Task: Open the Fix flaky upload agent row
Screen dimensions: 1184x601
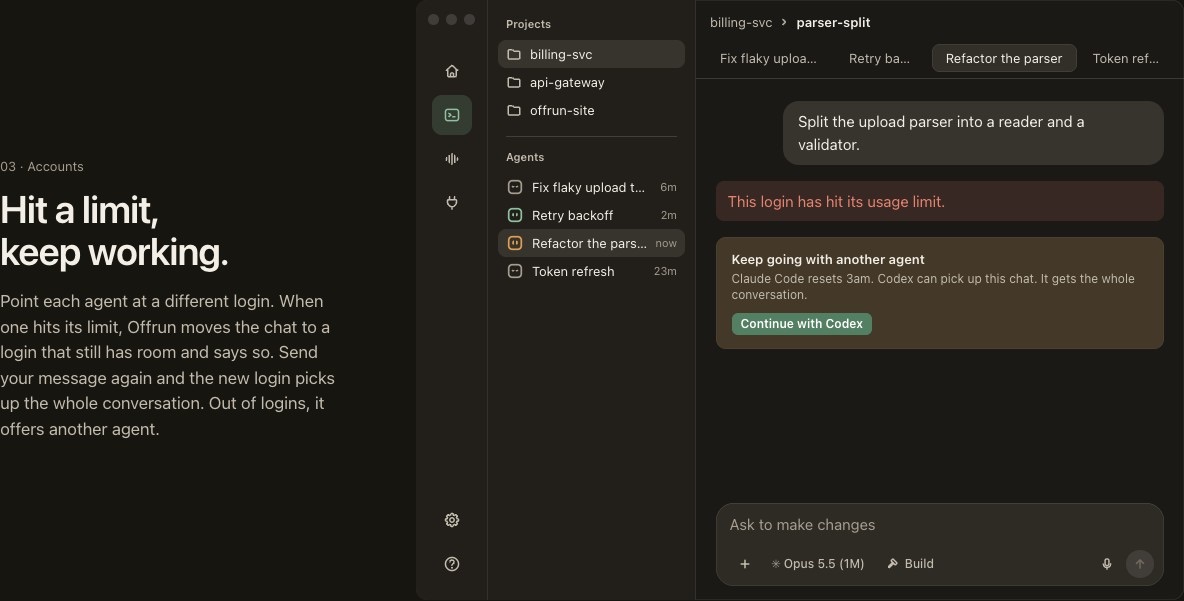Action: point(591,187)
